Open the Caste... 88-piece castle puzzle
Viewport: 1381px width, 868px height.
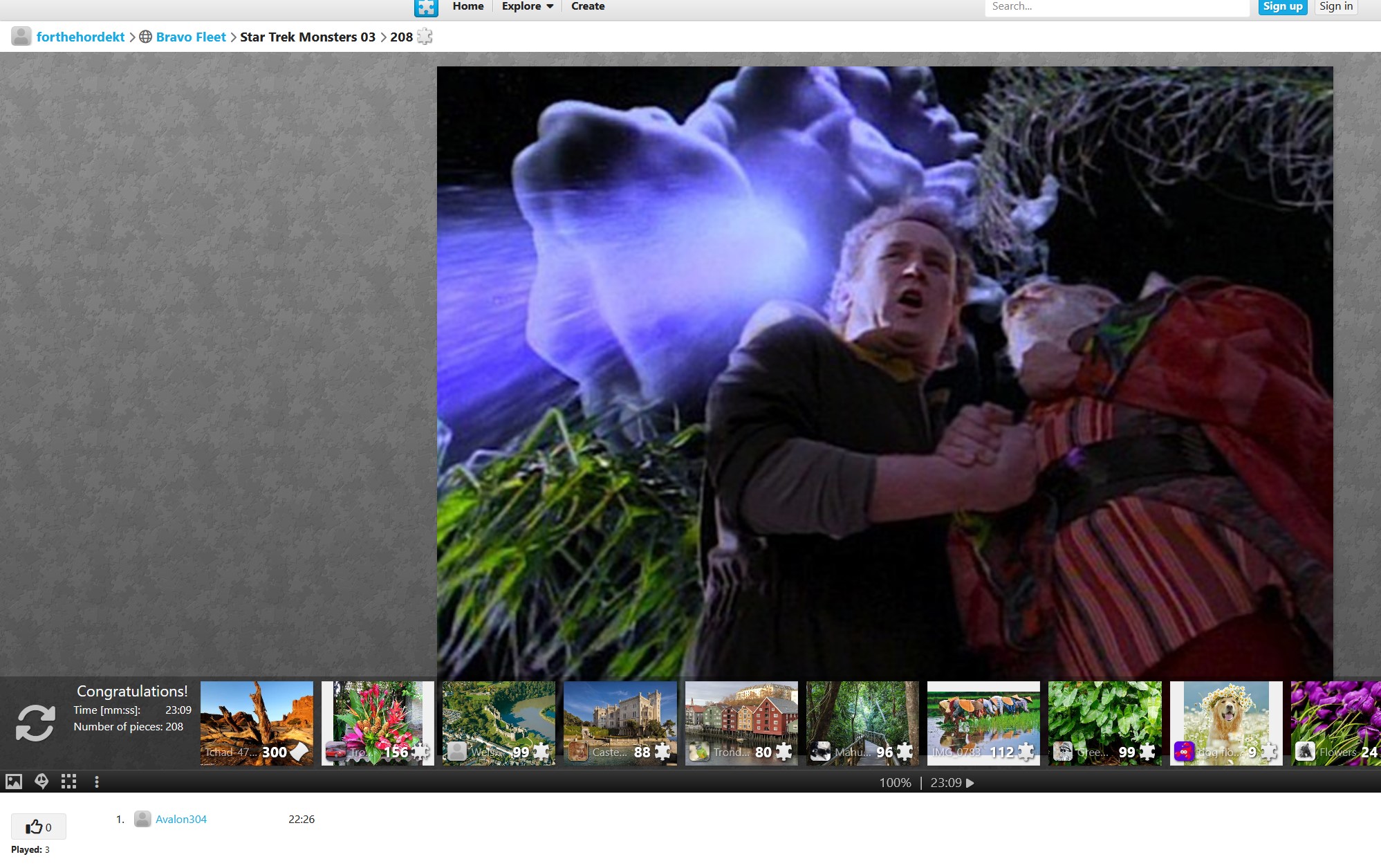click(620, 723)
